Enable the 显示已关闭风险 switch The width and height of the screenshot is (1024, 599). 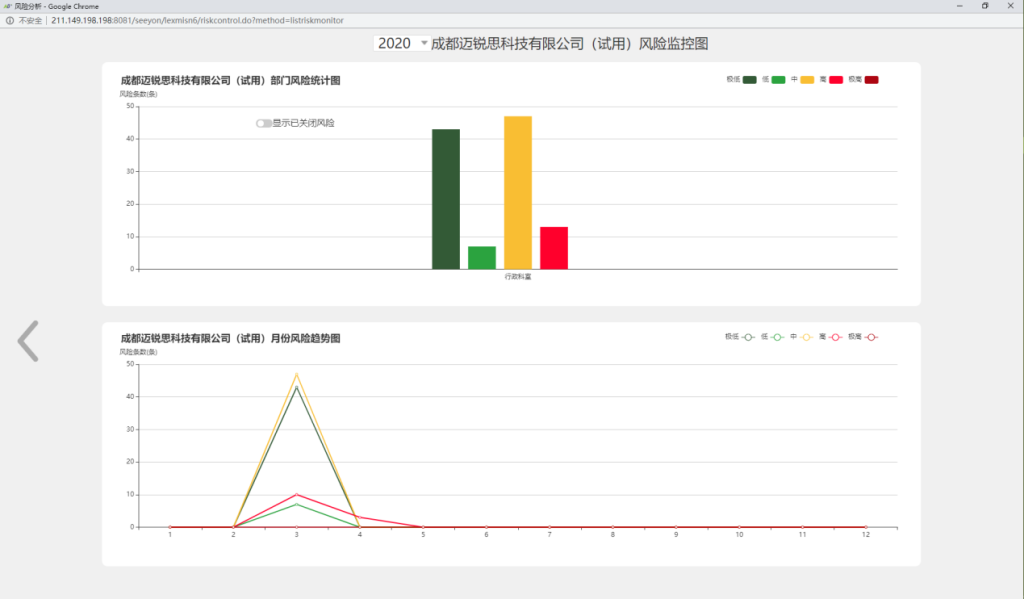click(x=263, y=123)
